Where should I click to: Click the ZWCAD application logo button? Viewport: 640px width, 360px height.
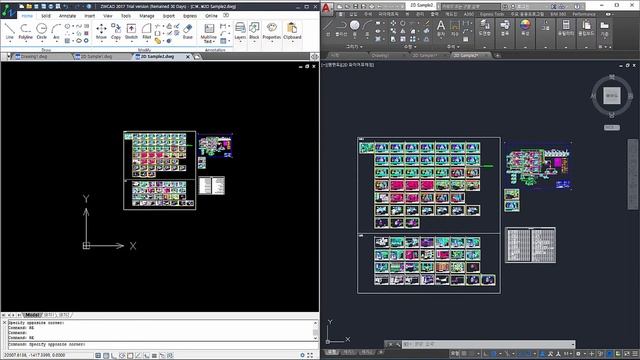pos(8,11)
